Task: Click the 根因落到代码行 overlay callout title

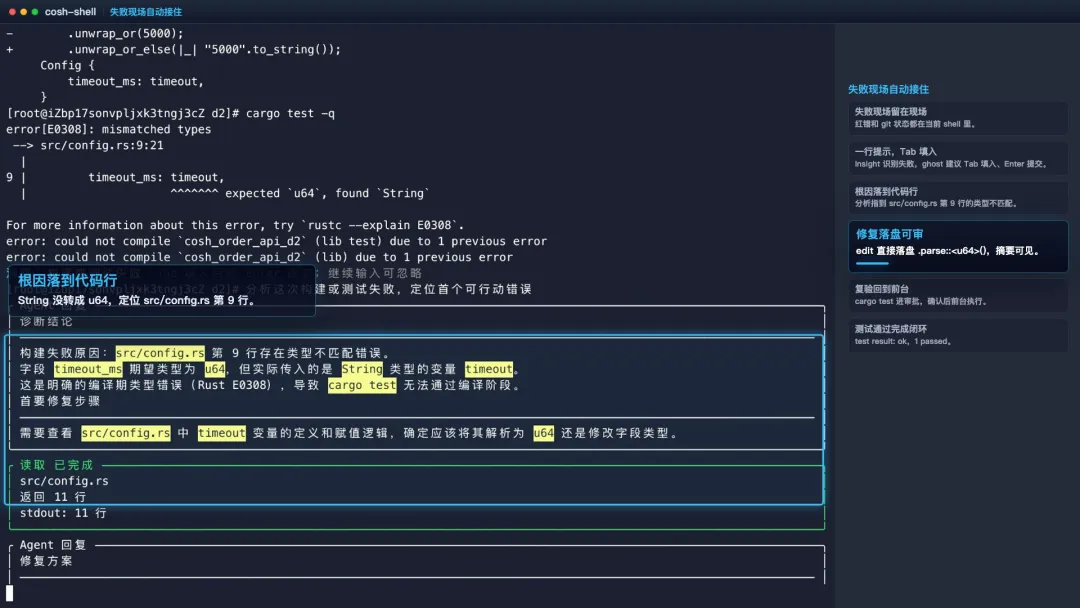Action: pyautogui.click(x=68, y=280)
